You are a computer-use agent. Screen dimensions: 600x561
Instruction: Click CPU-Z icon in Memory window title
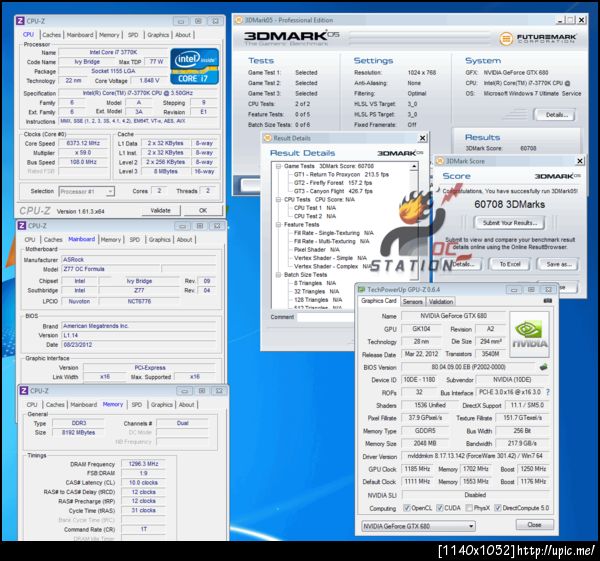[23, 391]
